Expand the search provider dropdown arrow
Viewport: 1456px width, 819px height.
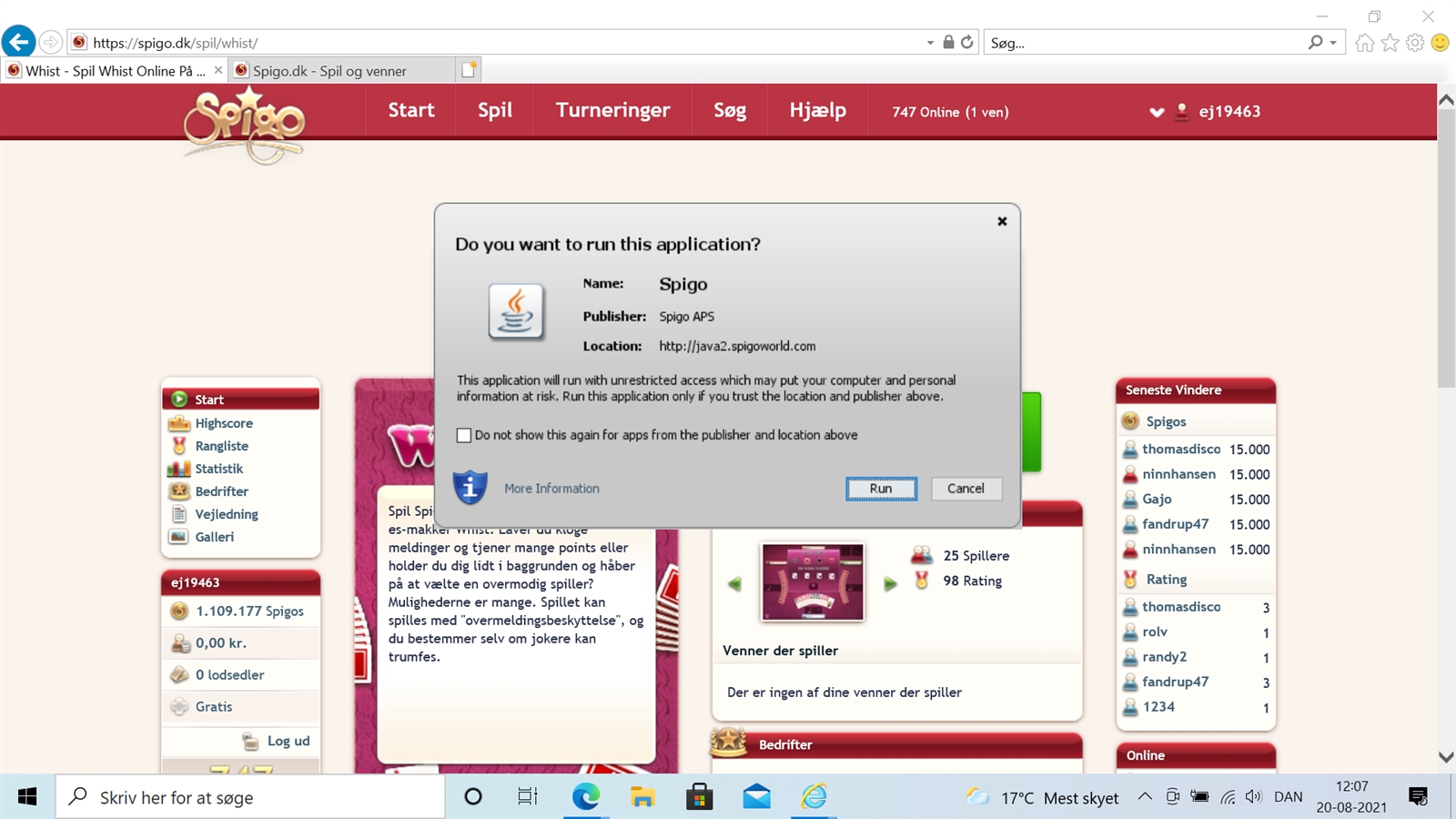coord(1333,43)
